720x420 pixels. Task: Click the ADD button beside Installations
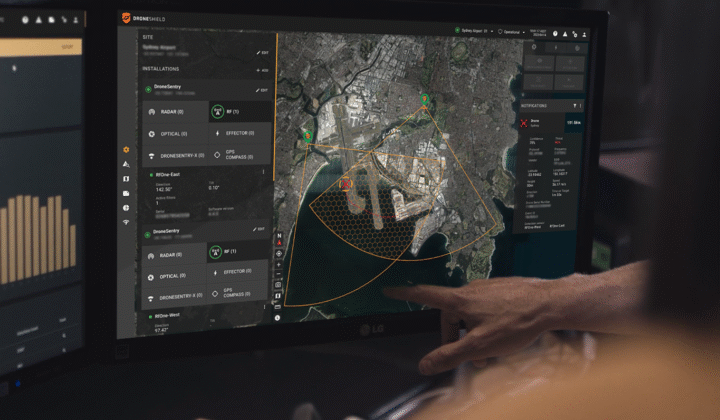(262, 70)
